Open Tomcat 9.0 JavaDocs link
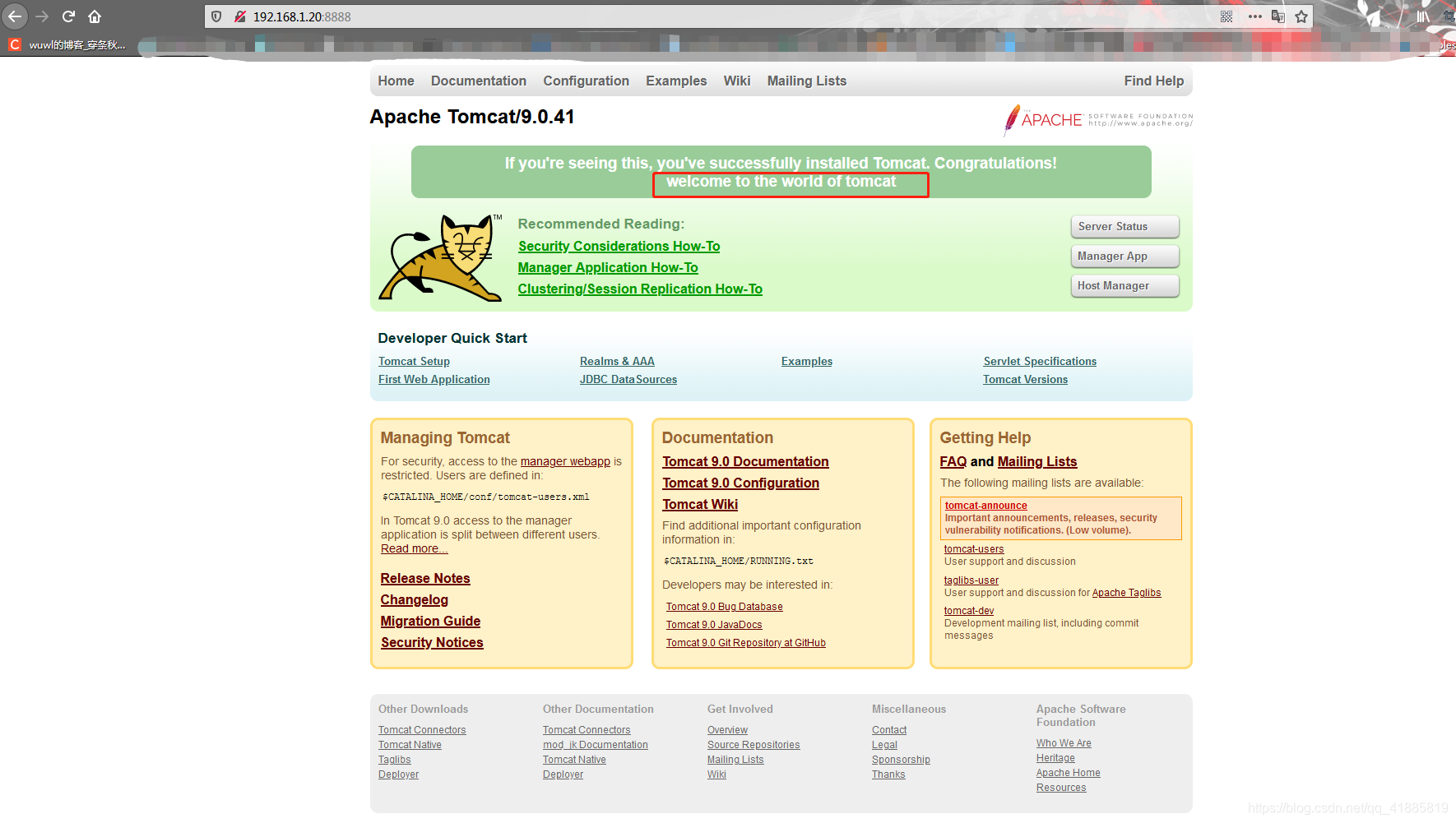The width and height of the screenshot is (1456, 823). coord(714,625)
